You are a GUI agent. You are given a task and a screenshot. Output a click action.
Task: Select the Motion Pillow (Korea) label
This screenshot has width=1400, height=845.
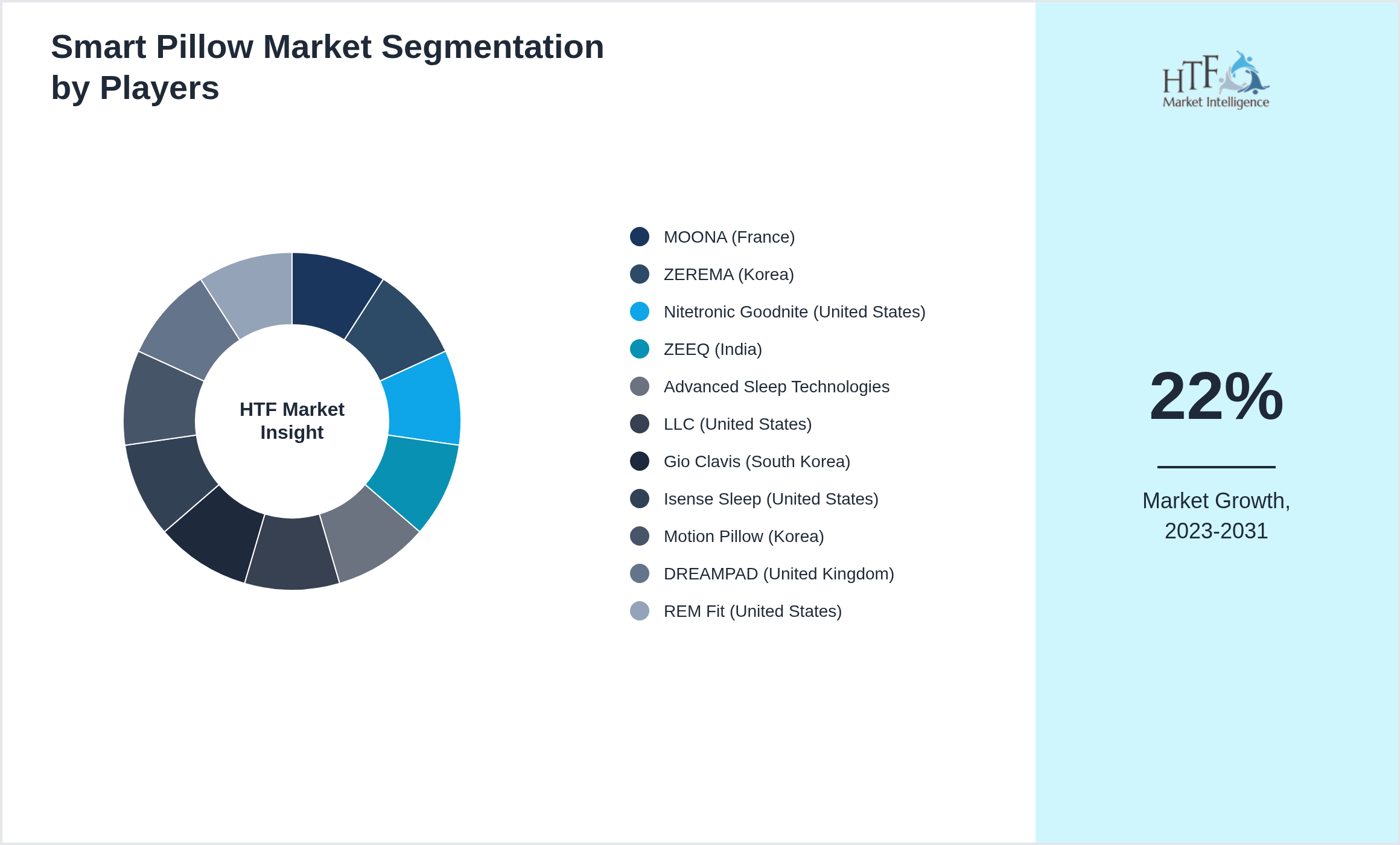[743, 537]
